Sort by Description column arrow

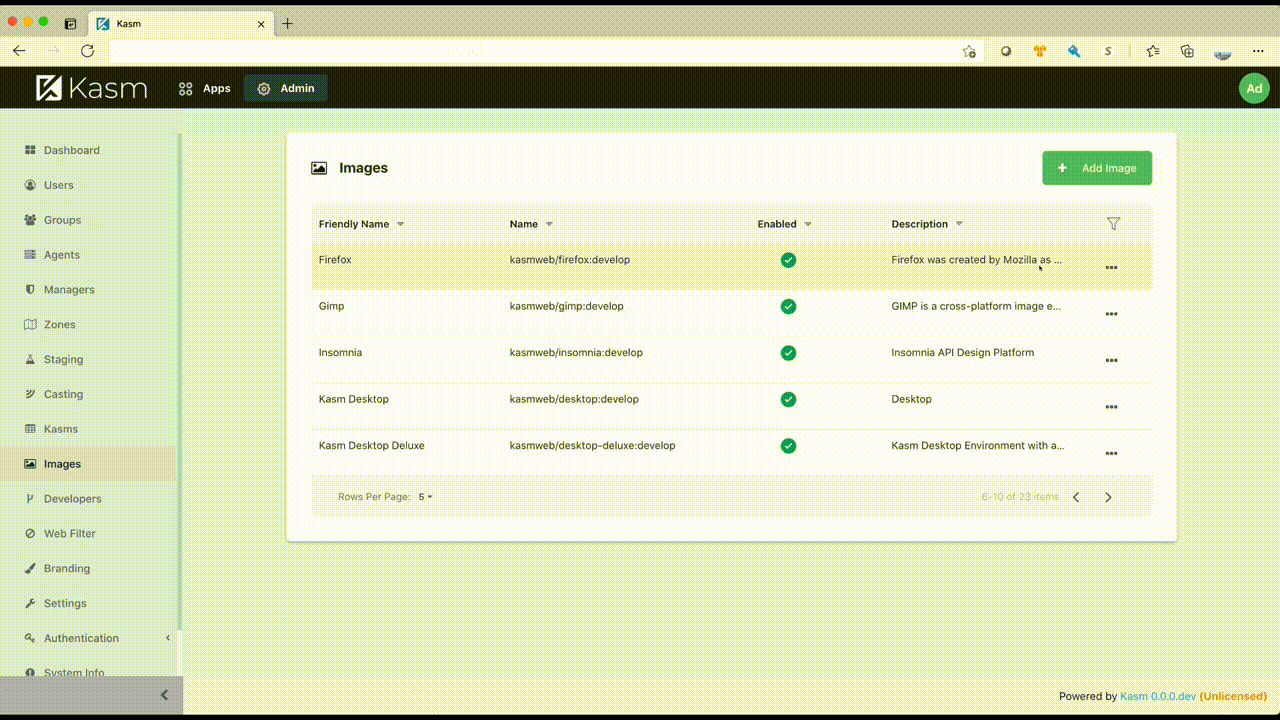click(959, 224)
